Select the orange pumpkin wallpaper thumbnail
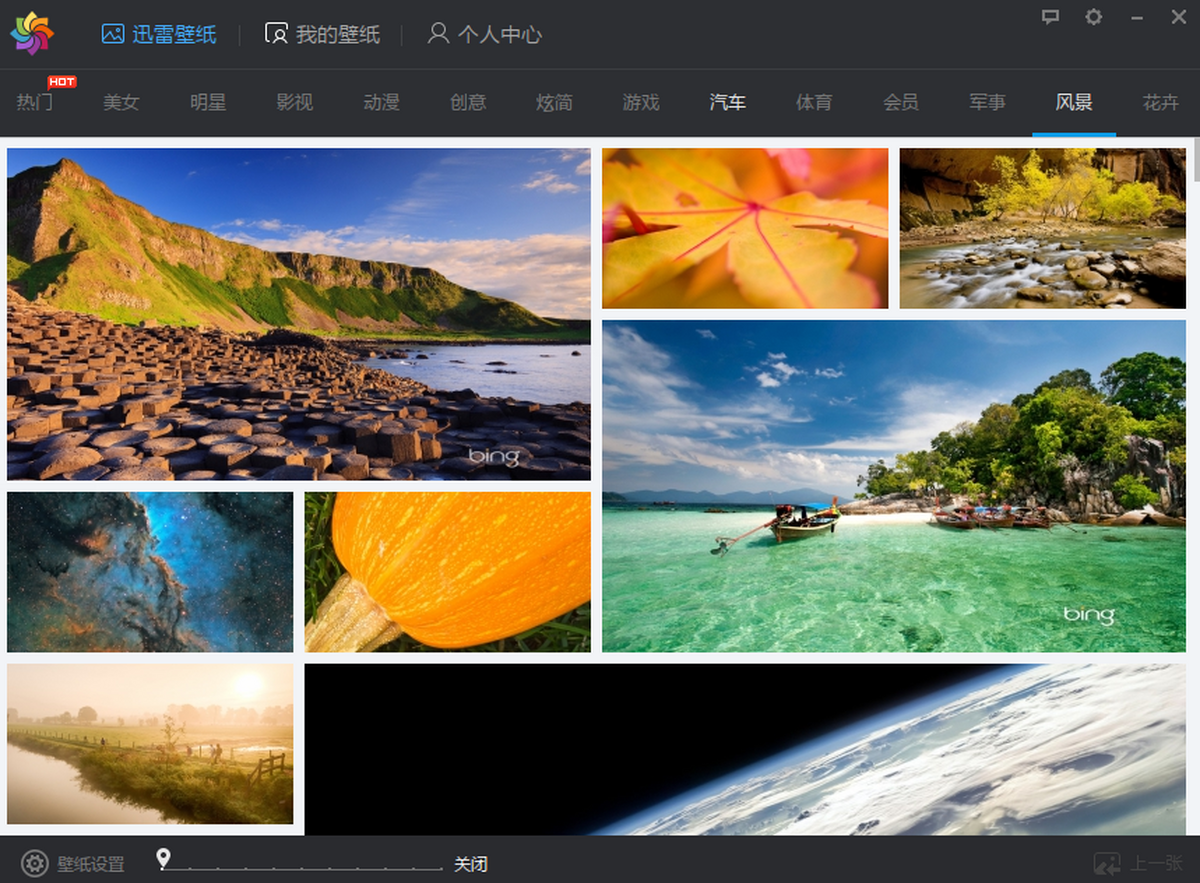This screenshot has width=1200, height=883. coord(447,571)
